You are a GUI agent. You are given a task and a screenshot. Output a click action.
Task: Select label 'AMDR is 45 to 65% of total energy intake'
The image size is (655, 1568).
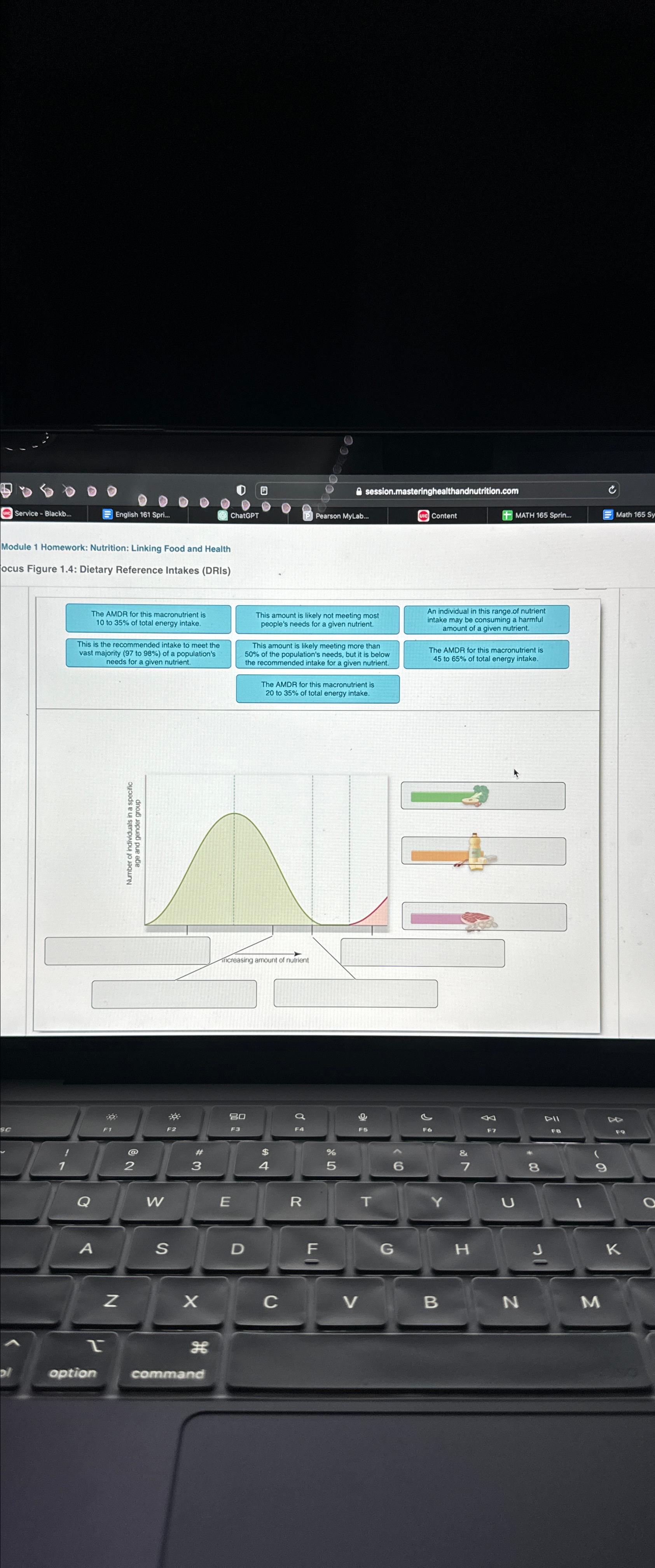[487, 654]
